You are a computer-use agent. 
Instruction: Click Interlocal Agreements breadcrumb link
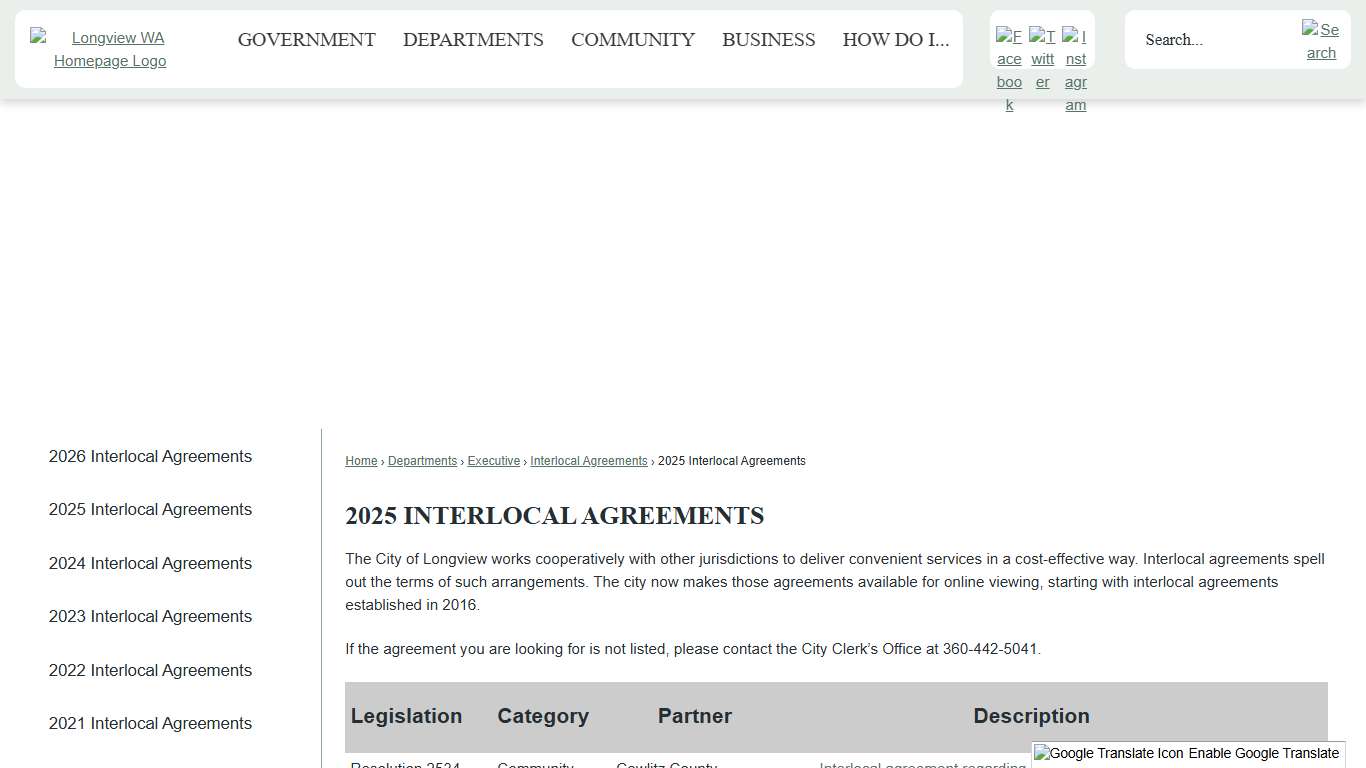pos(588,461)
